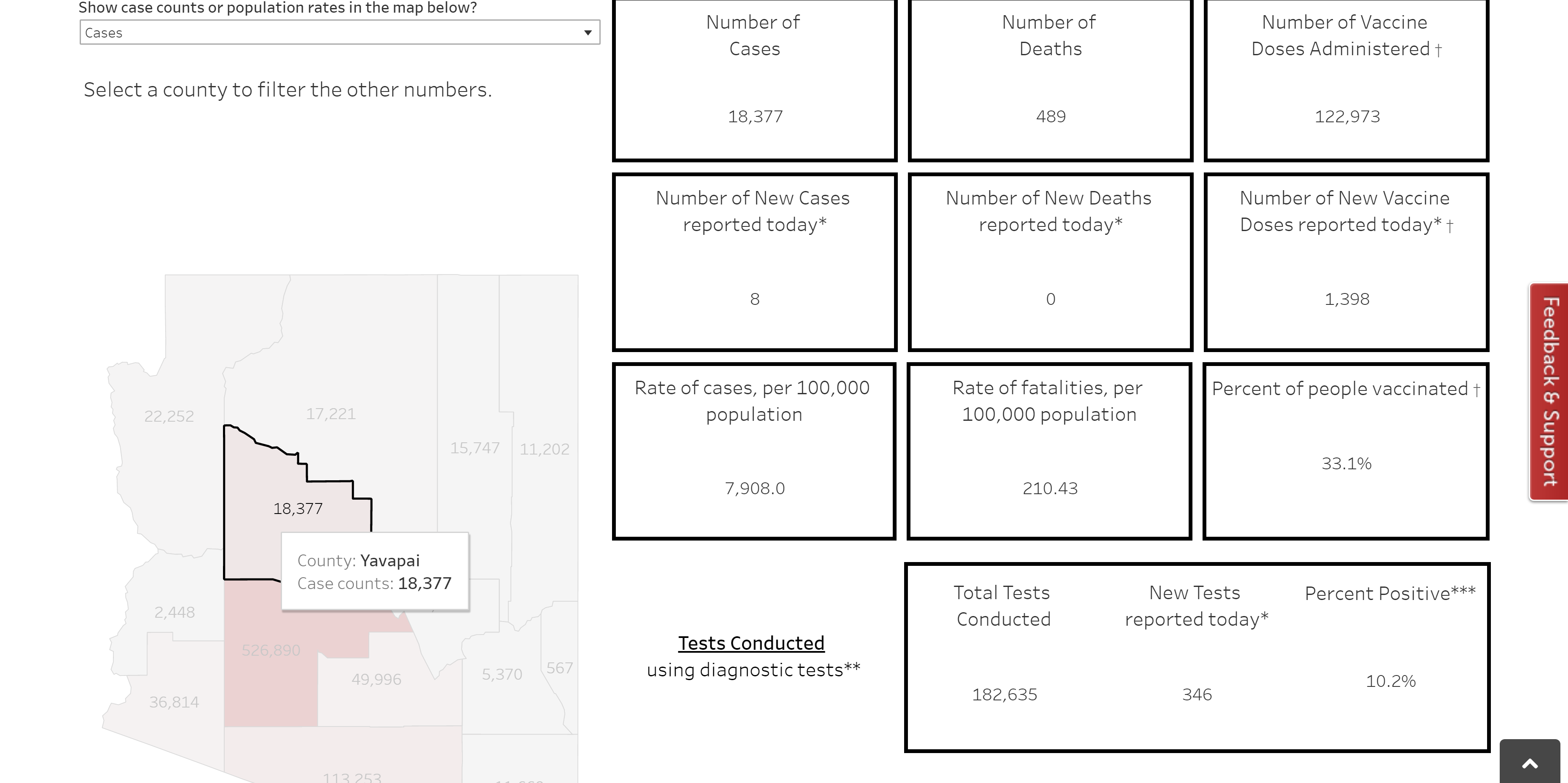Select the county showing 22,252 cases
1568x783 pixels.
[169, 417]
